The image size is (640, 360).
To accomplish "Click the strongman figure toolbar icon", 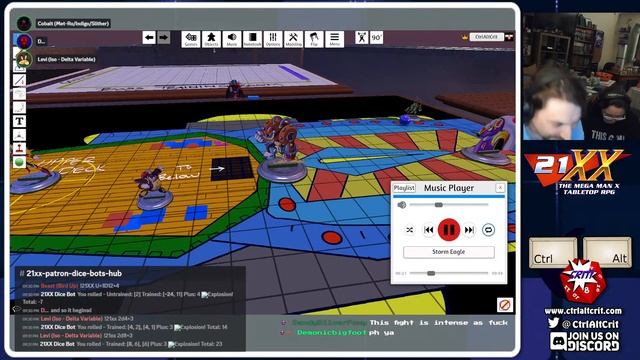I will click(361, 38).
